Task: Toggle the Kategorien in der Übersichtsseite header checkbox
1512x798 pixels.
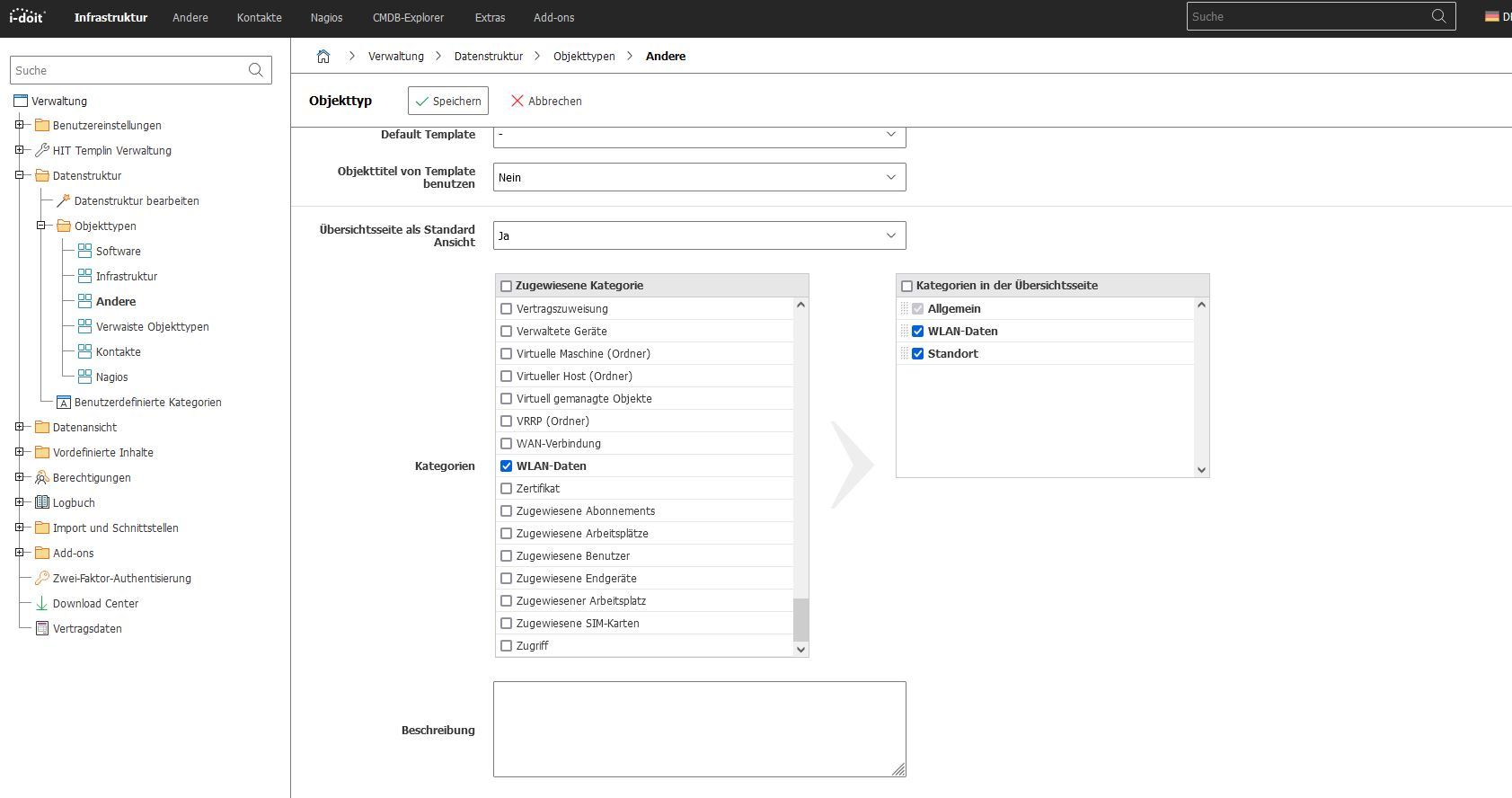Action: click(x=906, y=286)
